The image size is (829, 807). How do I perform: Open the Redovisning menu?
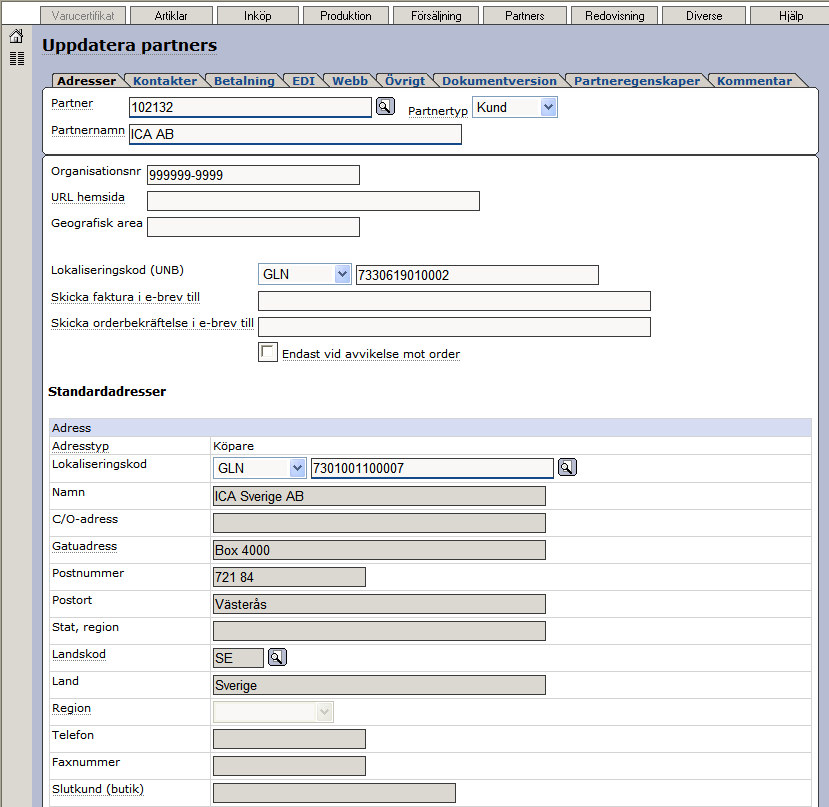pos(615,16)
